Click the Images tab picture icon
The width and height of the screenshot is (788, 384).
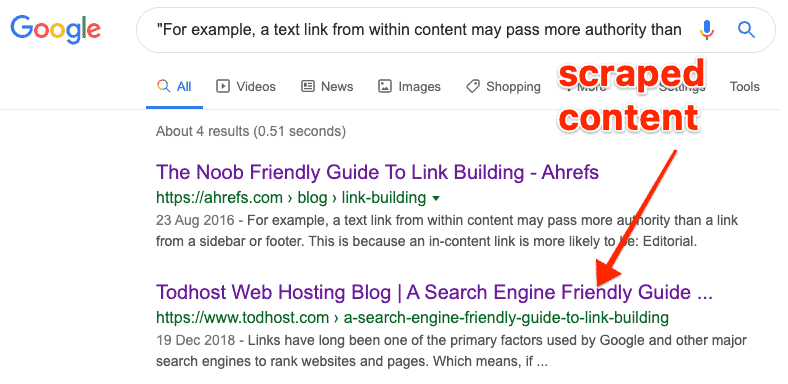point(384,86)
